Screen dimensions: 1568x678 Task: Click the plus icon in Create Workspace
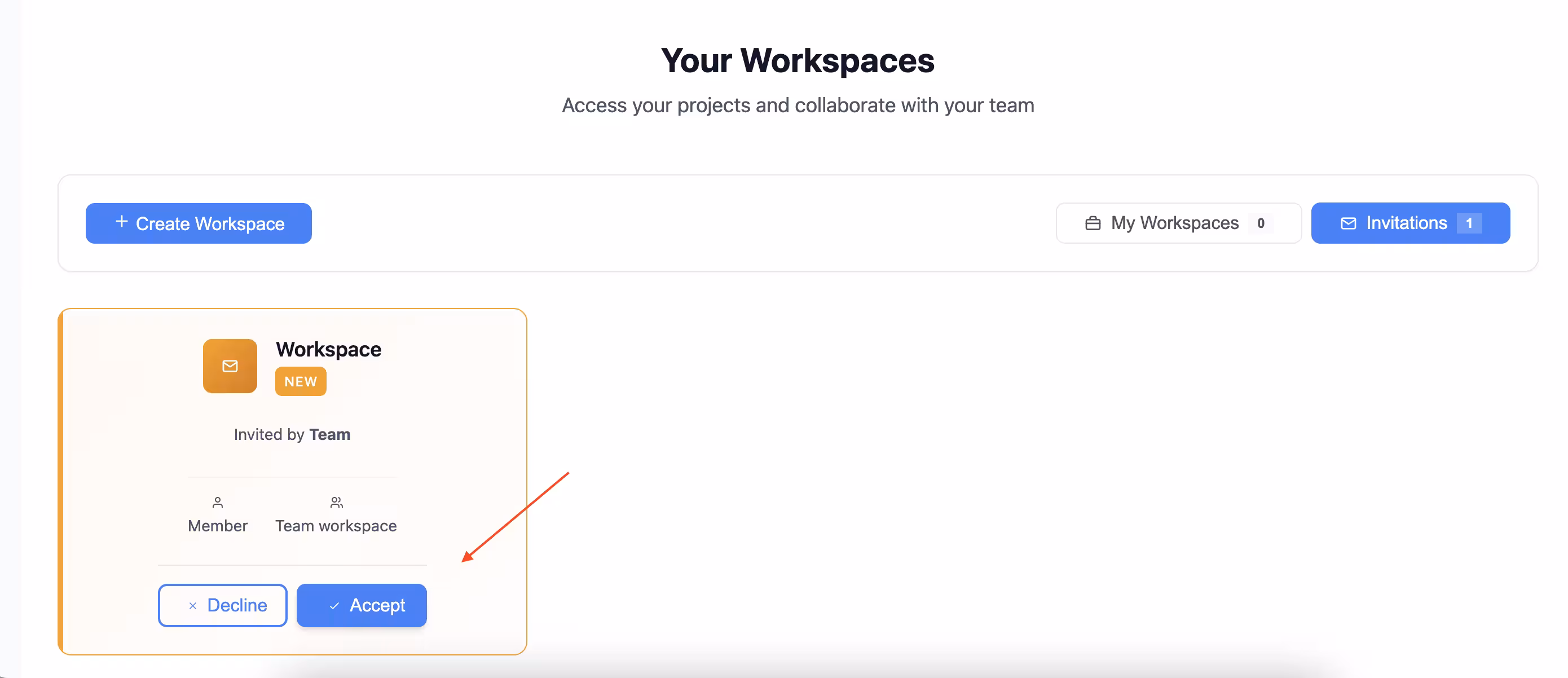[122, 222]
